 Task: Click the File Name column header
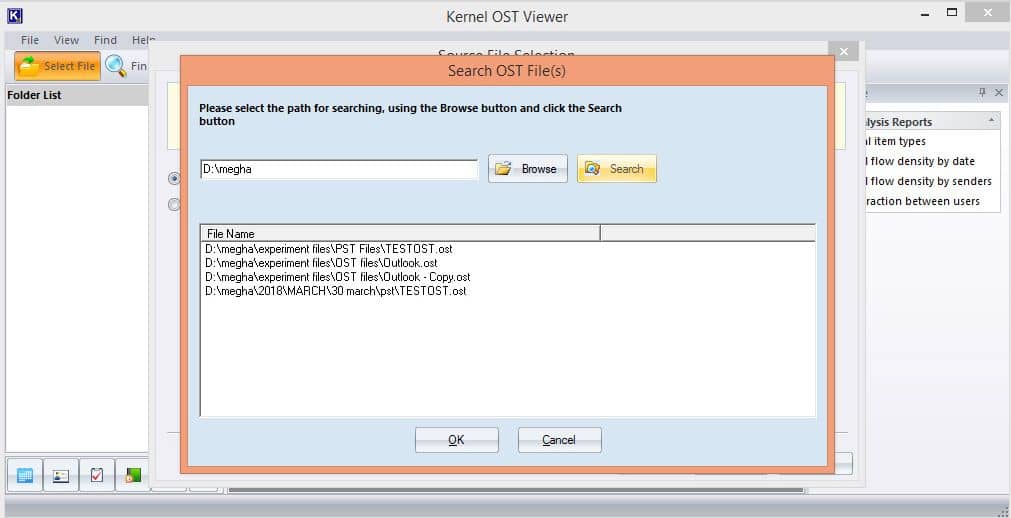(x=400, y=234)
